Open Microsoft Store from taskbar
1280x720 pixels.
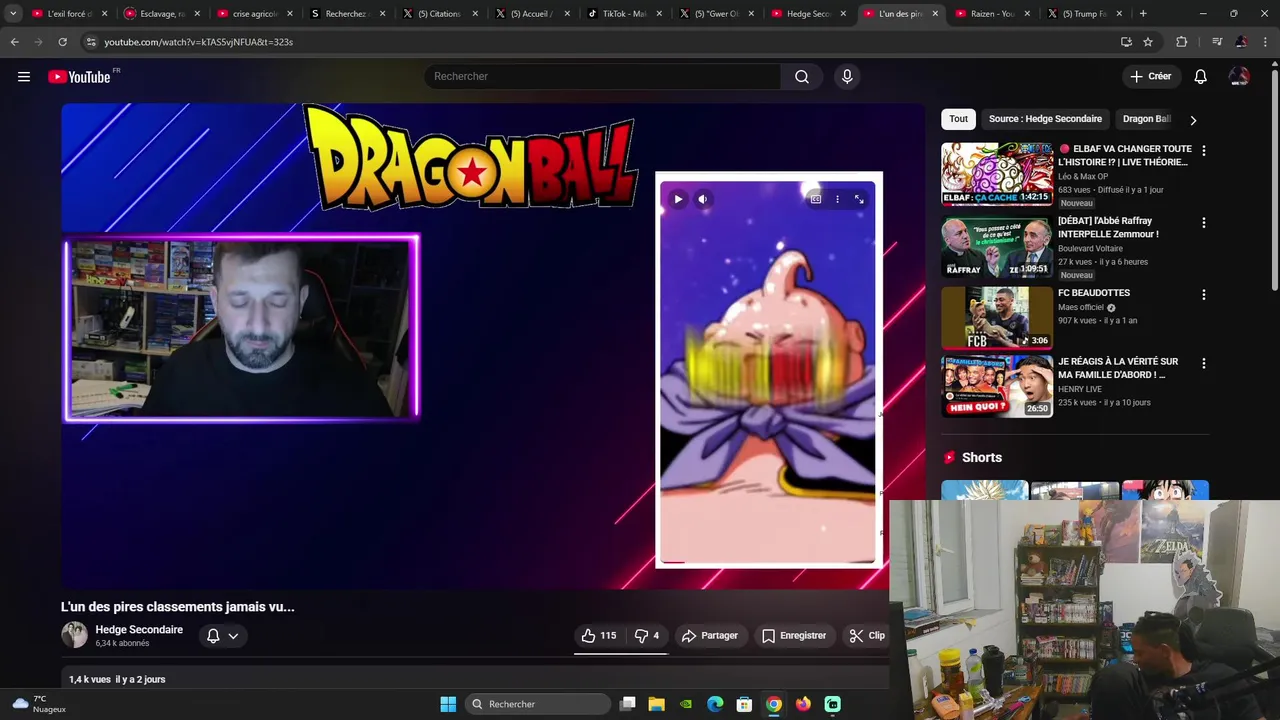(744, 704)
